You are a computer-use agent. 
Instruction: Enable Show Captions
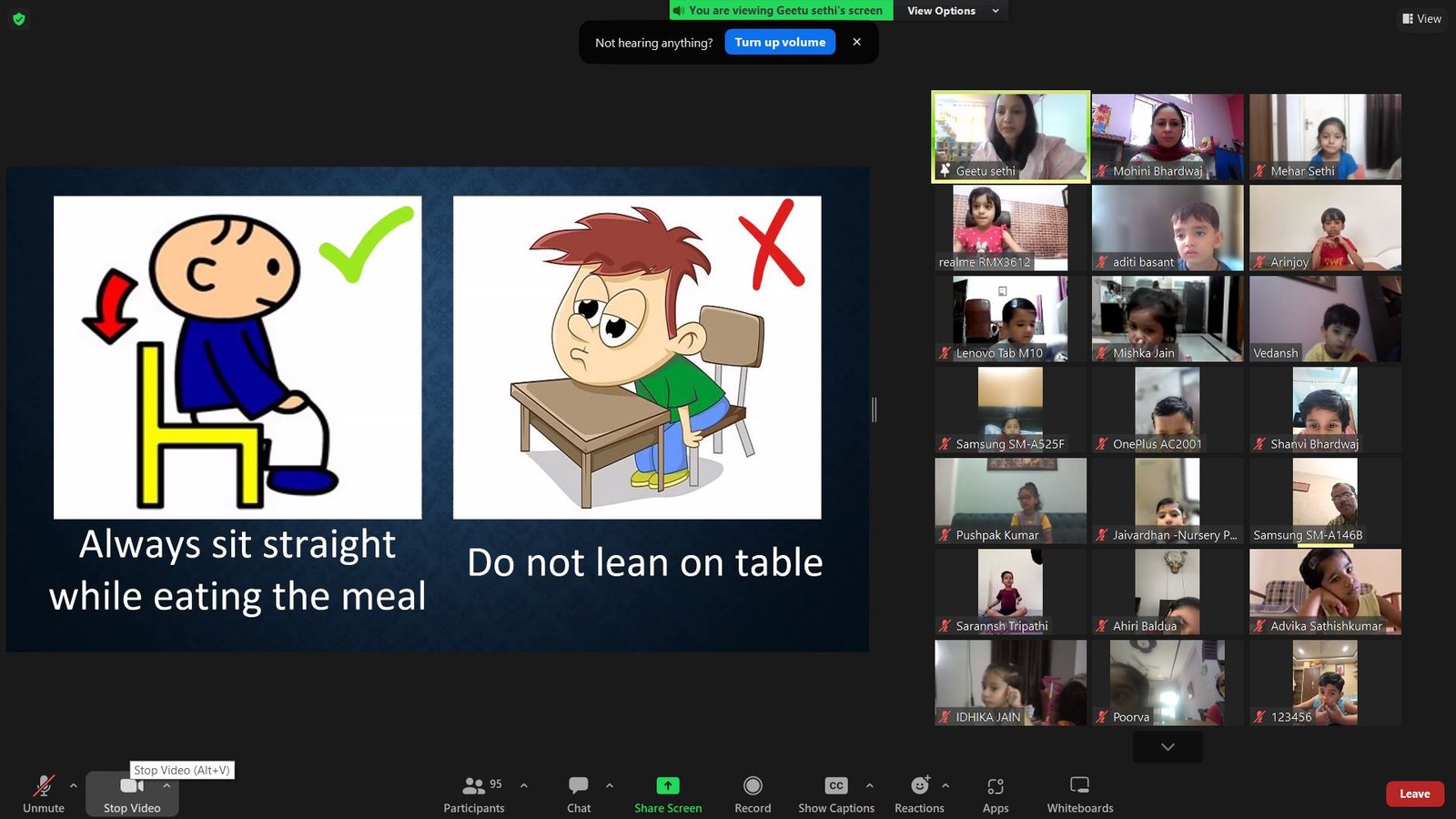click(836, 794)
